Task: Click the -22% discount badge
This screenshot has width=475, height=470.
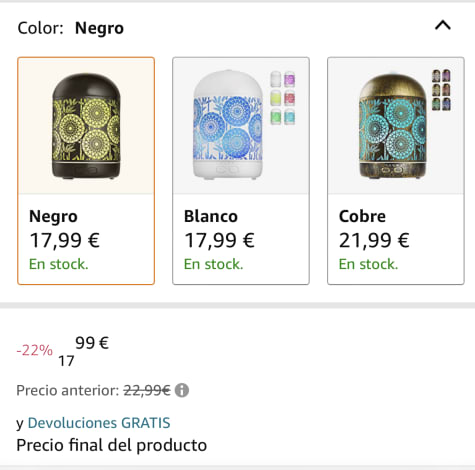Action: click(35, 350)
